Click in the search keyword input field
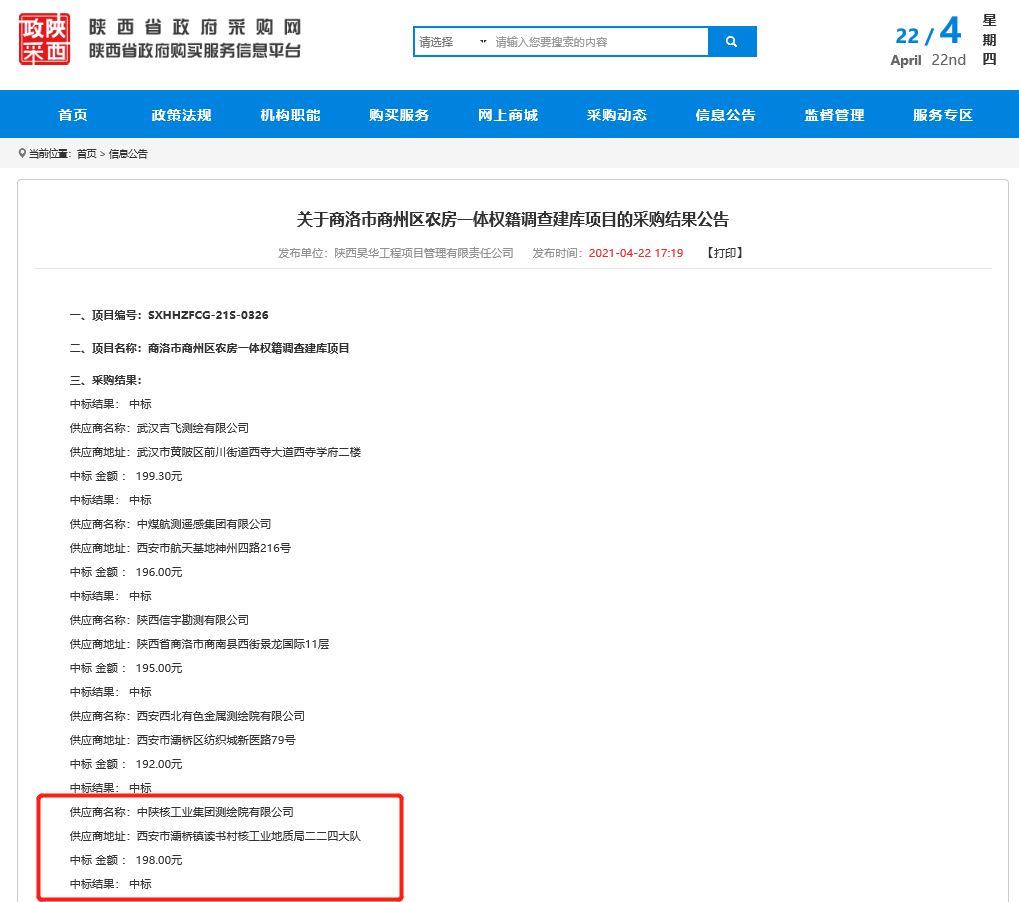This screenshot has width=1019, height=902. [598, 42]
